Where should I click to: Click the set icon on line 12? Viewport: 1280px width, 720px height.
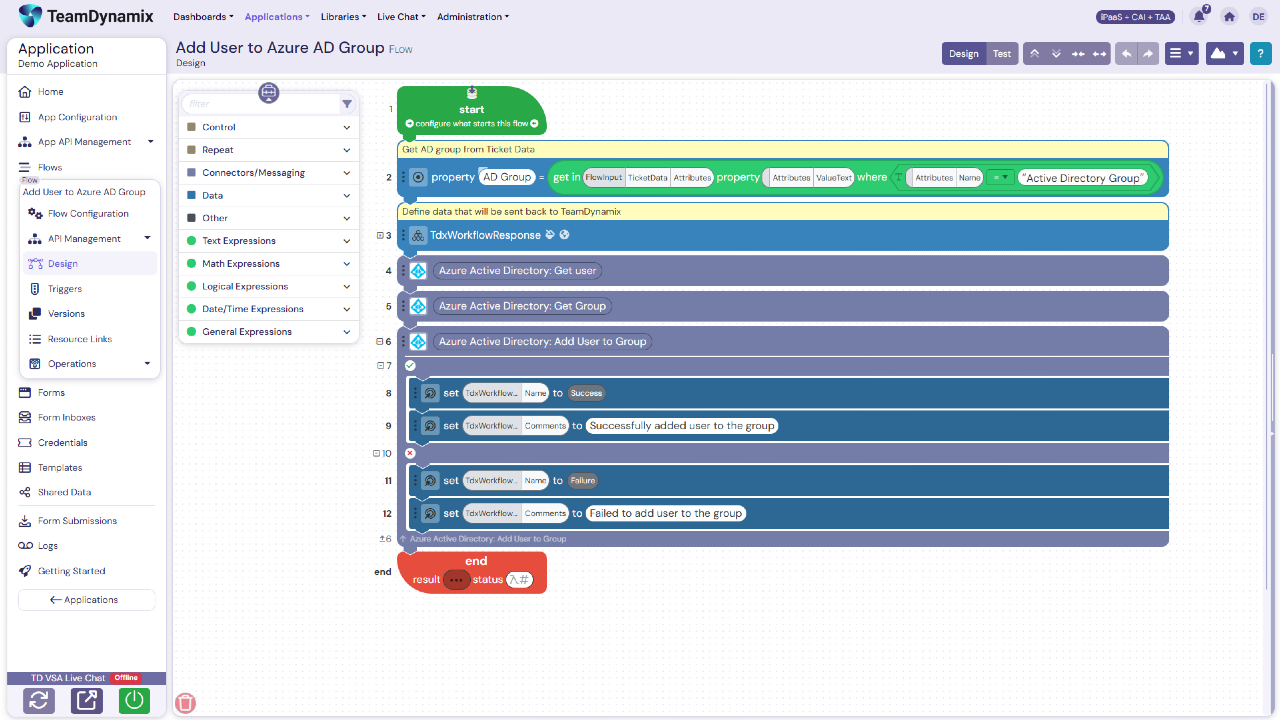430,513
